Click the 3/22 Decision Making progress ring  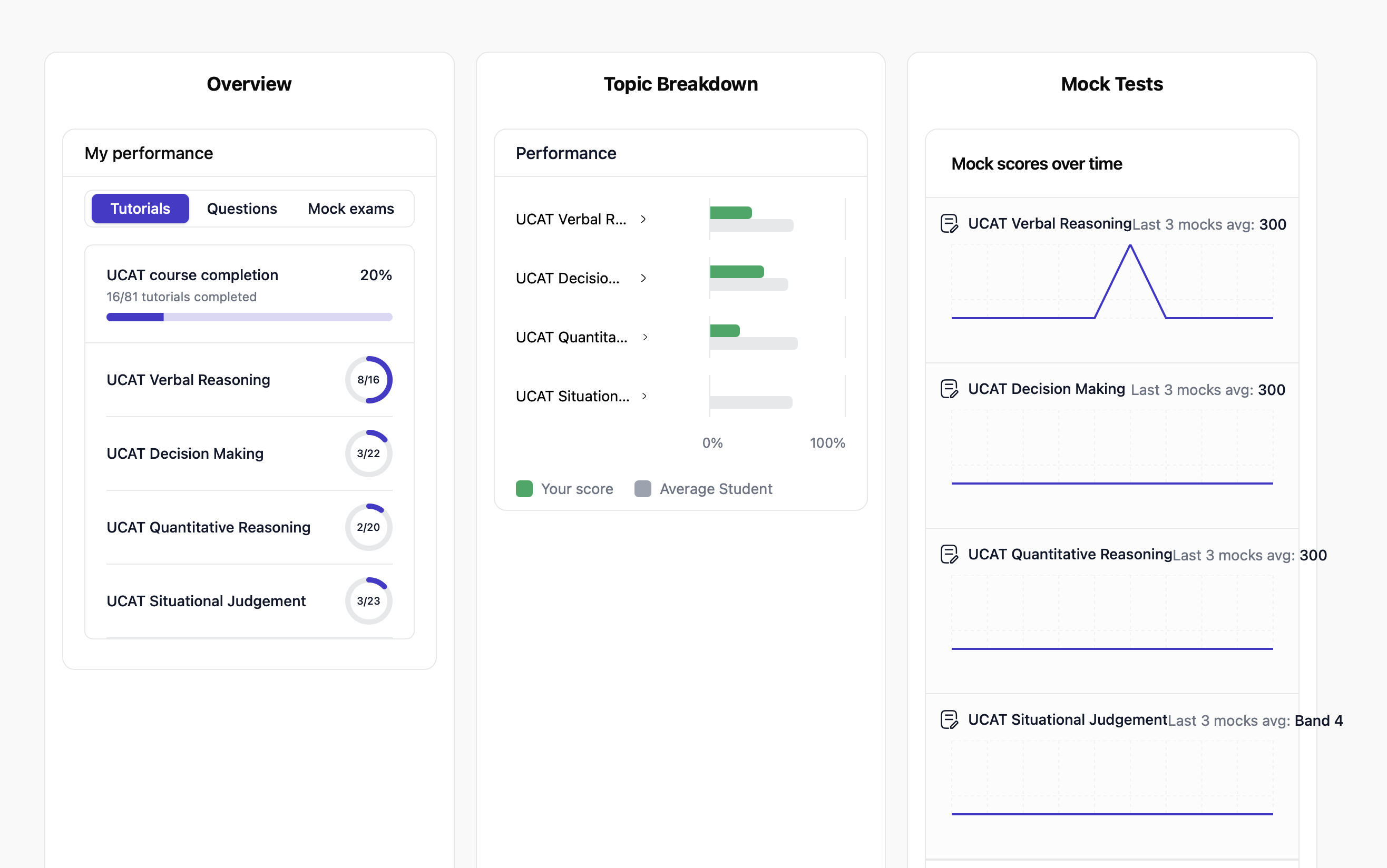368,453
